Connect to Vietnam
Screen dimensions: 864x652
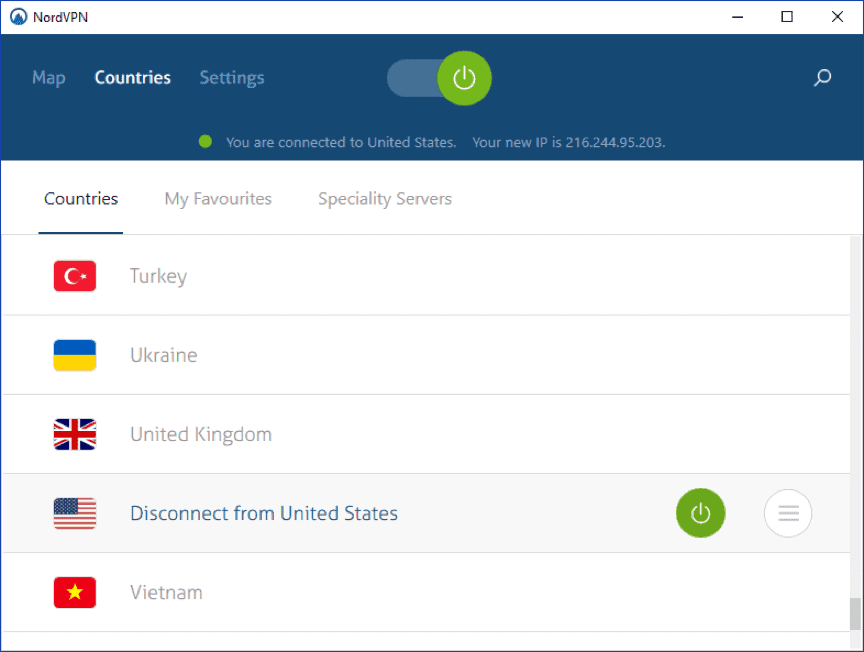tap(426, 592)
